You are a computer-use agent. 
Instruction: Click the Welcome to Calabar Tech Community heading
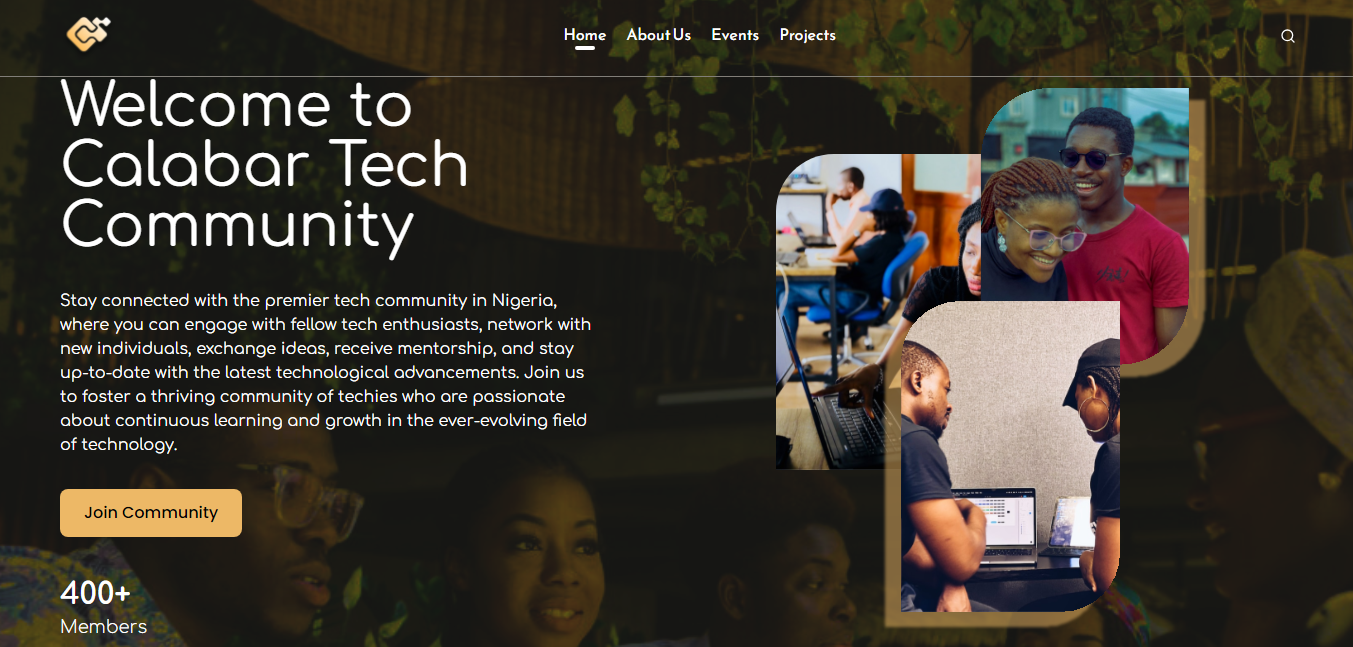(265, 165)
